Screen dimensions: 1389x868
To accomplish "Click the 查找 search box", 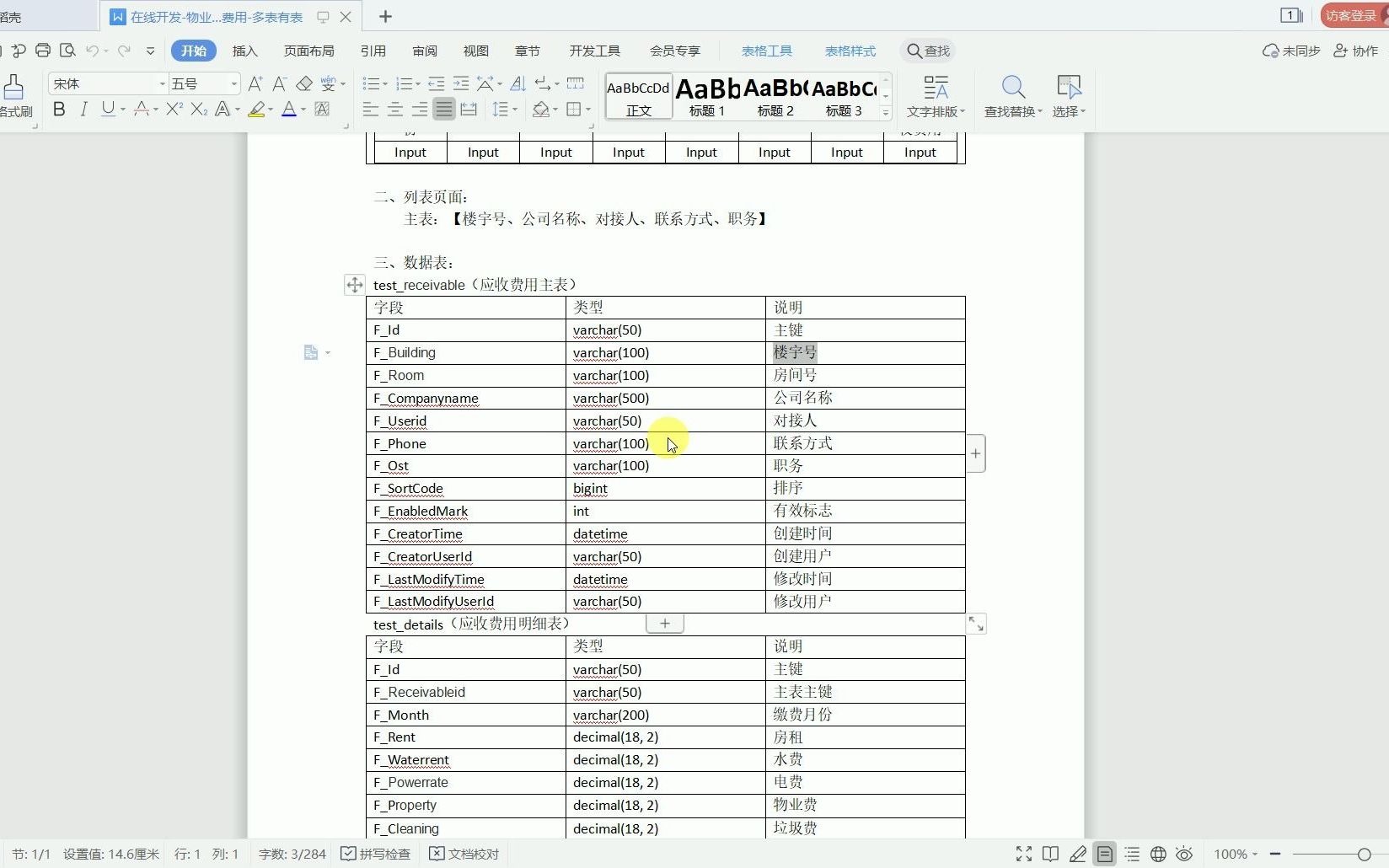I will 928,51.
